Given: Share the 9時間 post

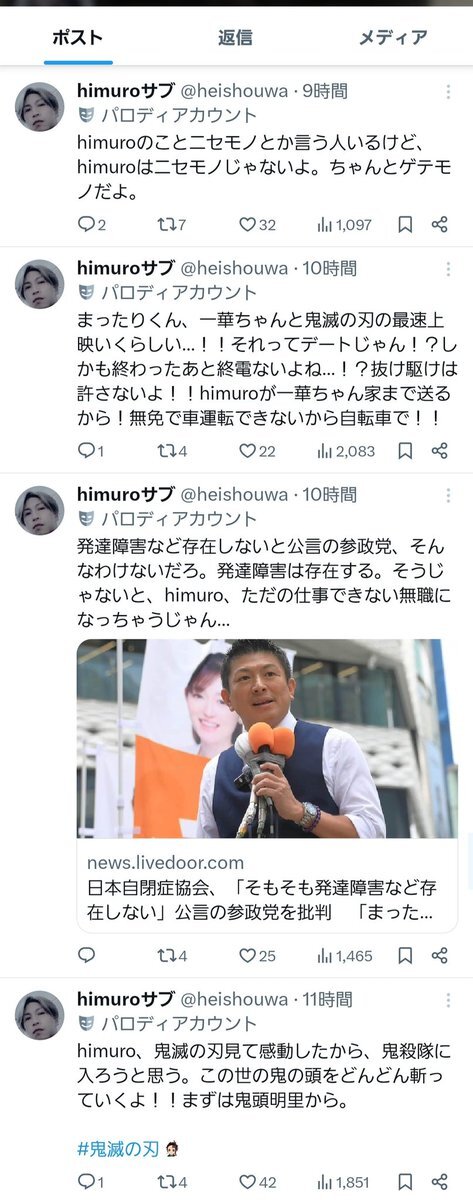Looking at the screenshot, I should pos(439,225).
